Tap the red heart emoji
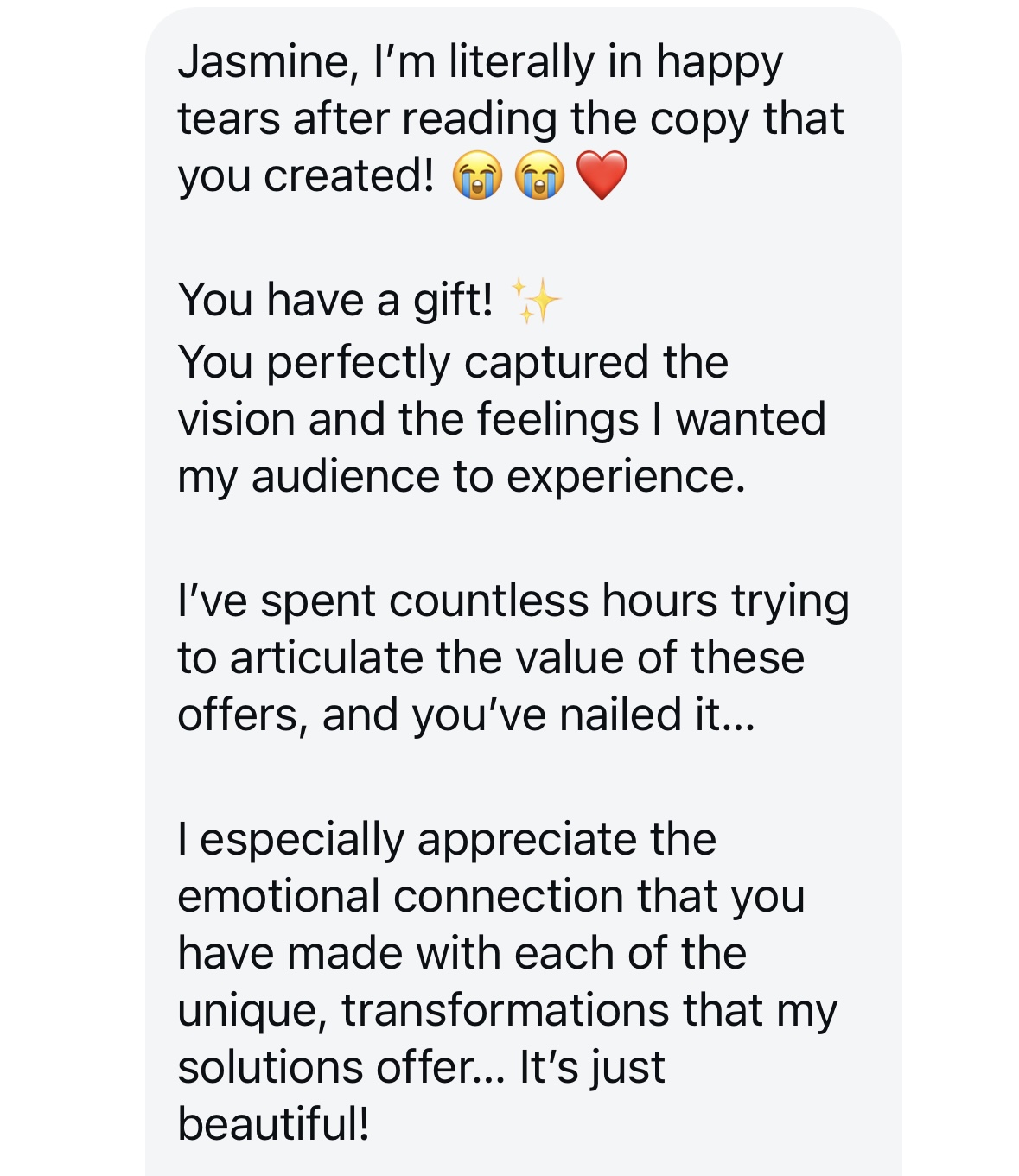This screenshot has height=1176, width=1019. click(x=602, y=175)
